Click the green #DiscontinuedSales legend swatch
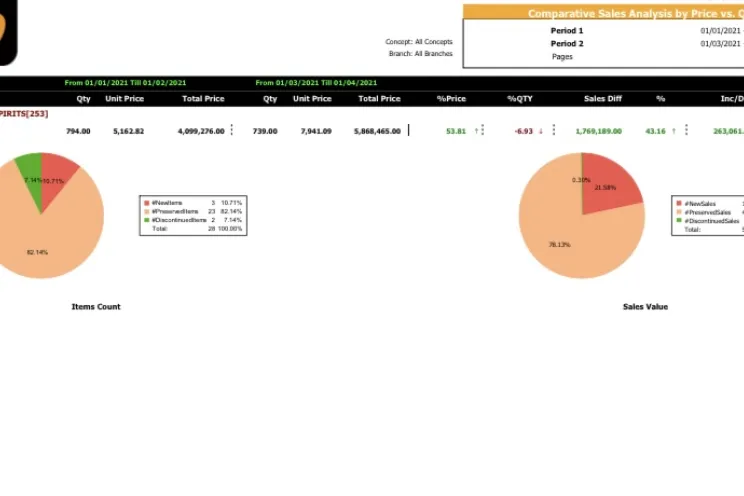 (x=679, y=220)
